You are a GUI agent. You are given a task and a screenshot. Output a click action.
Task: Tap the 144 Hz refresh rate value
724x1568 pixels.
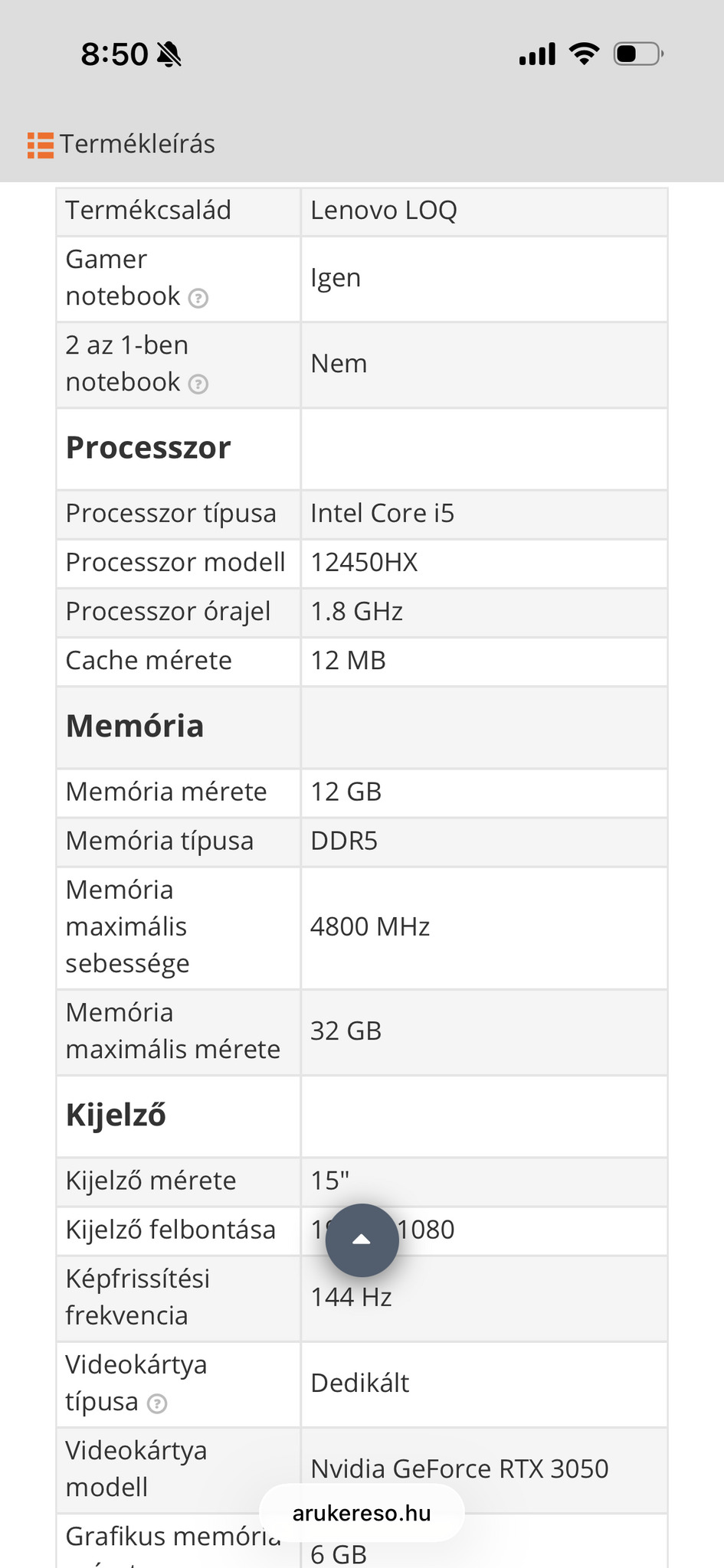(351, 1297)
